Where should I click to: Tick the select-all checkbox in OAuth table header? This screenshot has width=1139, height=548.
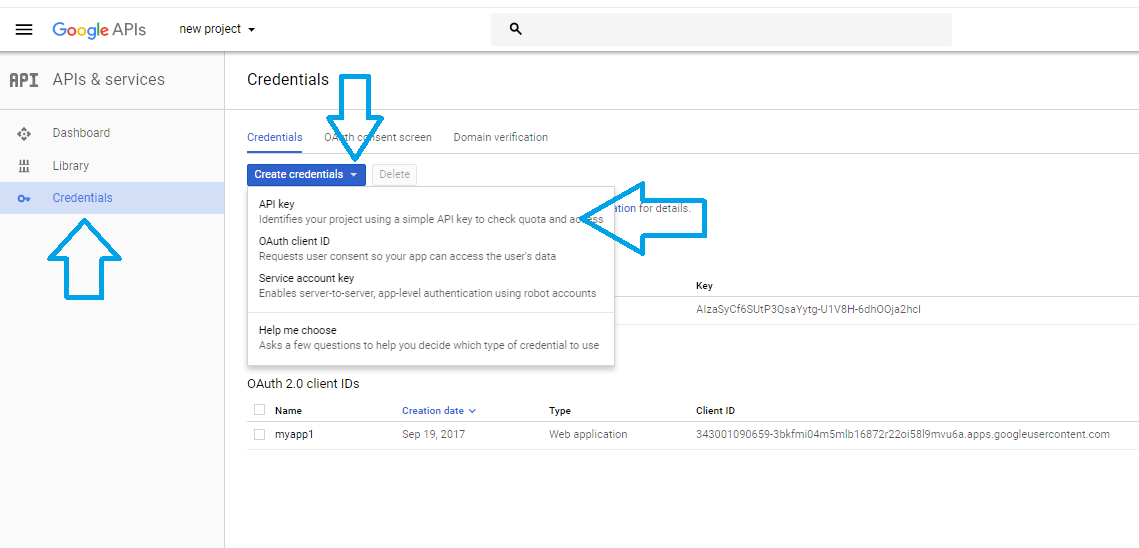[x=259, y=410]
